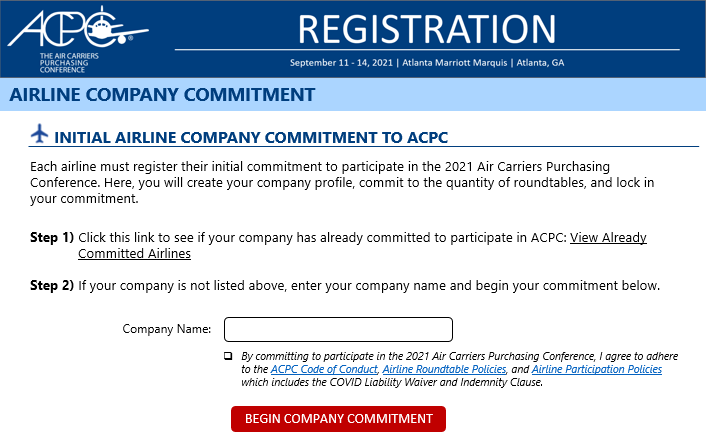
Task: Open the Airline Roundtable Policies link
Action: point(444,369)
